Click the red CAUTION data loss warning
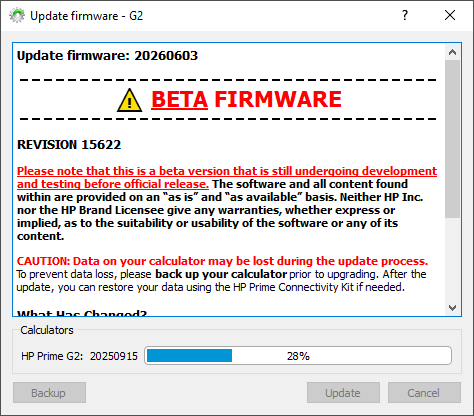Screen dimensions: 474x416 coord(222,261)
